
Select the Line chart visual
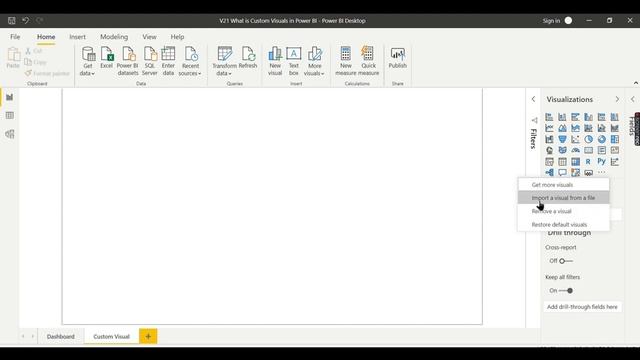pyautogui.click(x=549, y=128)
